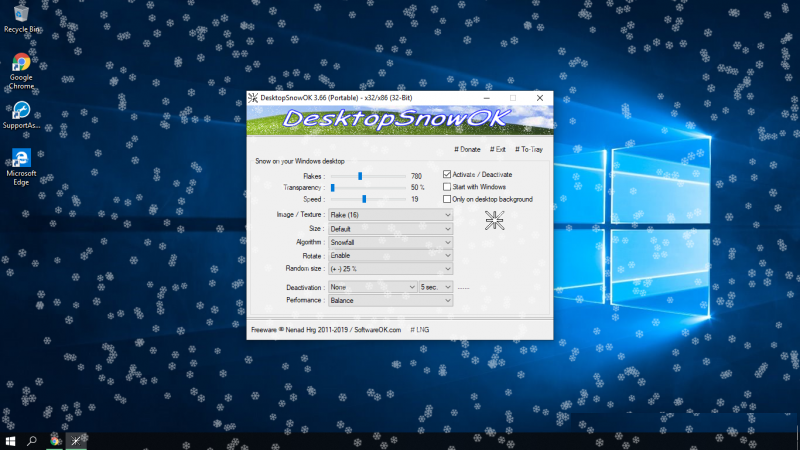The image size is (800, 450).
Task: Click DesktopSnowOK icon in the taskbar
Action: 76,440
